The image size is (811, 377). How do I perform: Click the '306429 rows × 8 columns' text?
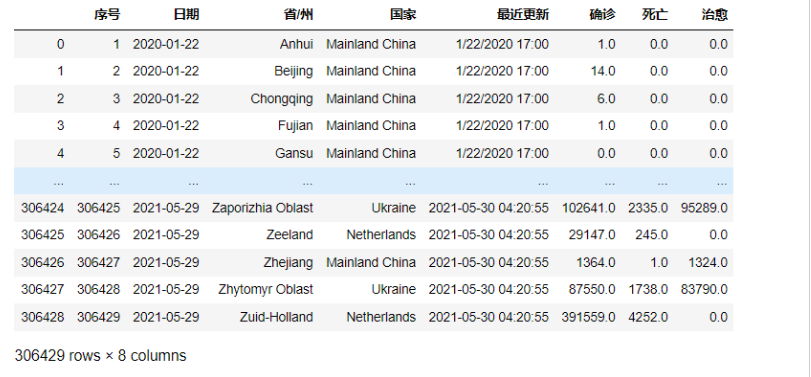100,356
